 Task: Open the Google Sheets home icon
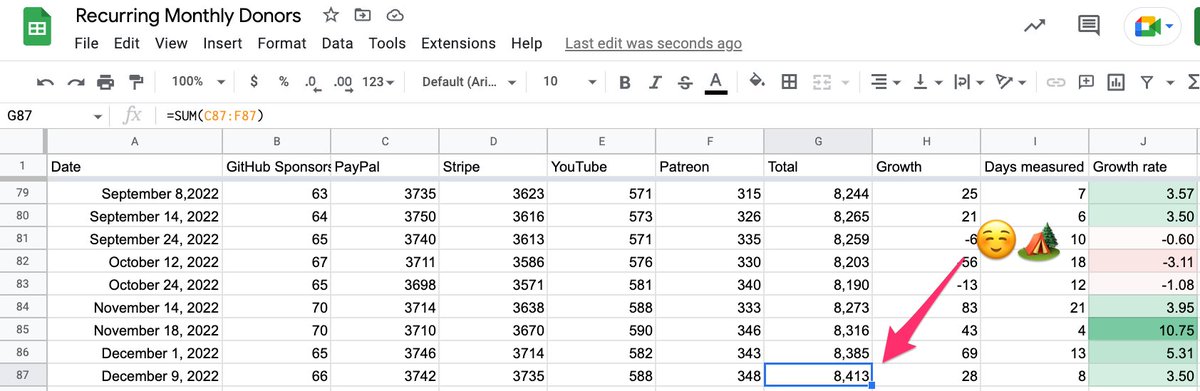(38, 27)
